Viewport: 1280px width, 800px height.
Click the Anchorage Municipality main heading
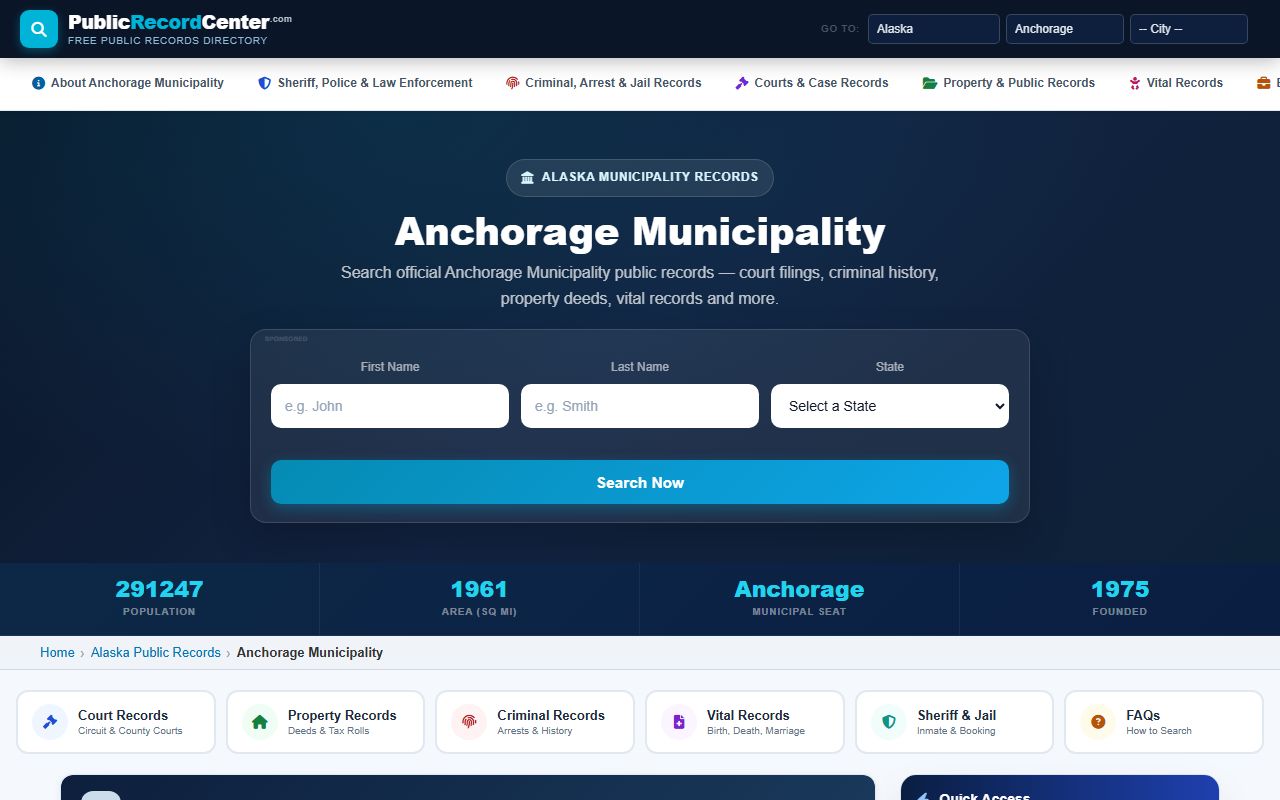point(640,232)
